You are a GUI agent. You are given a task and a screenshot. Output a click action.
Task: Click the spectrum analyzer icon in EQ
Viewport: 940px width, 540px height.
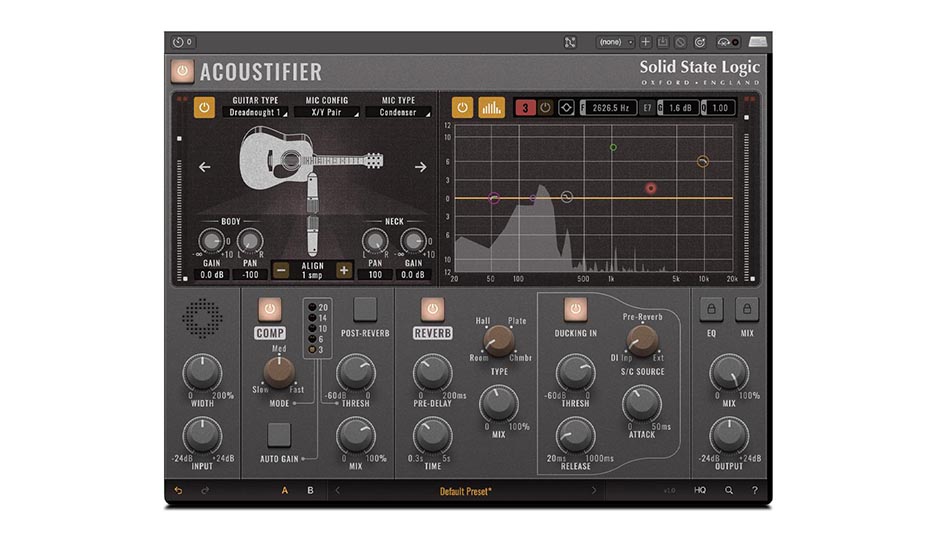pyautogui.click(x=491, y=107)
